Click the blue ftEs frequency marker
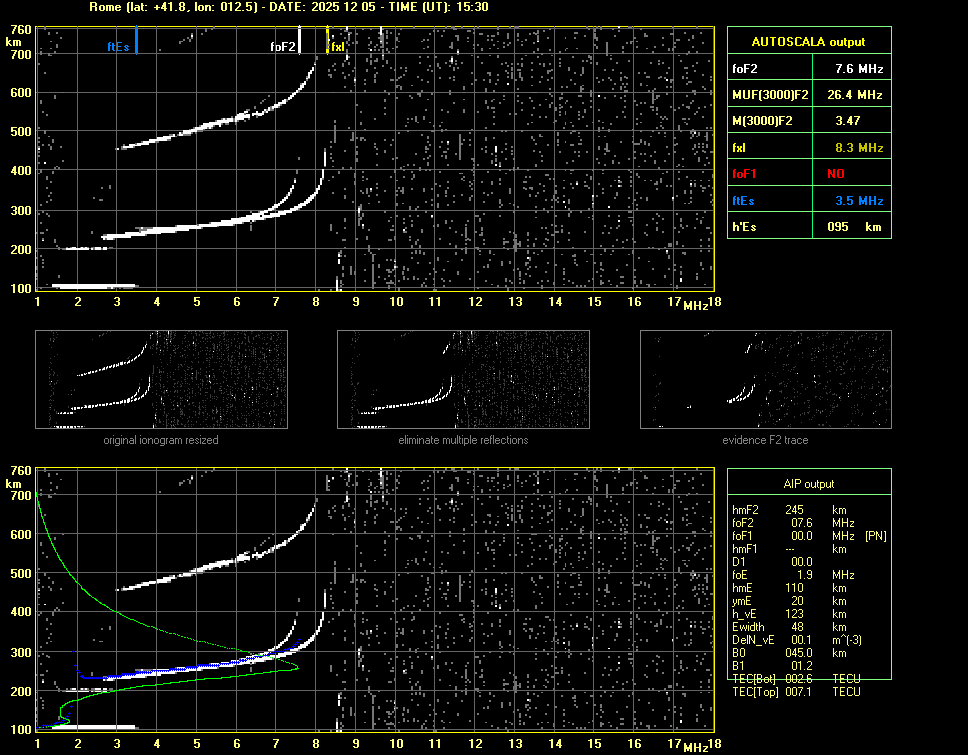The height and width of the screenshot is (755, 968). click(x=136, y=42)
